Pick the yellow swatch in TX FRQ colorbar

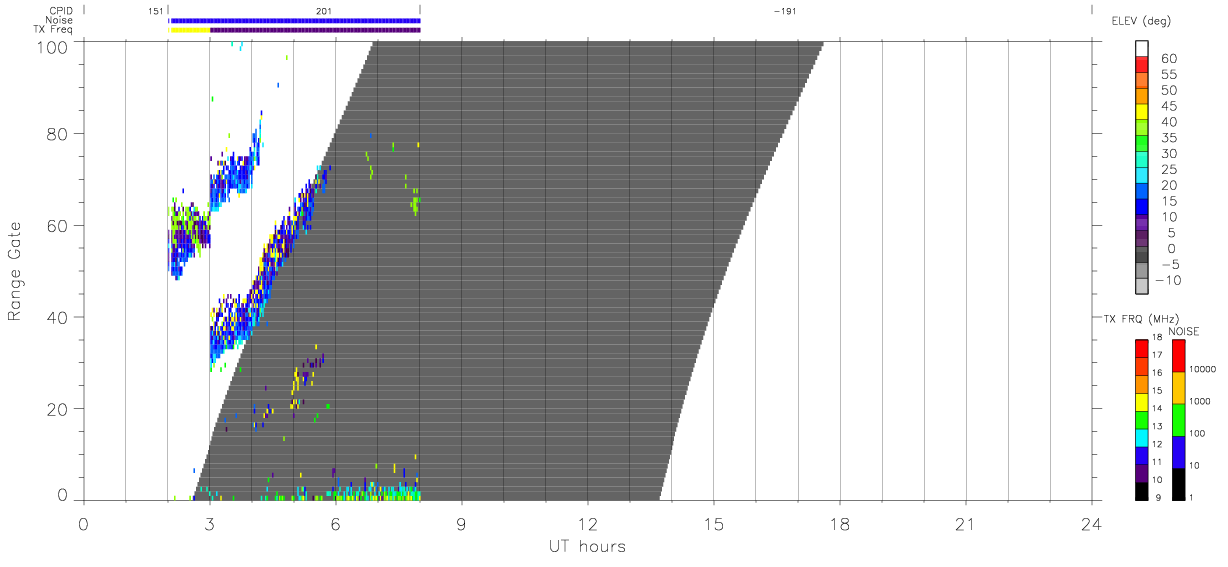tap(1142, 402)
